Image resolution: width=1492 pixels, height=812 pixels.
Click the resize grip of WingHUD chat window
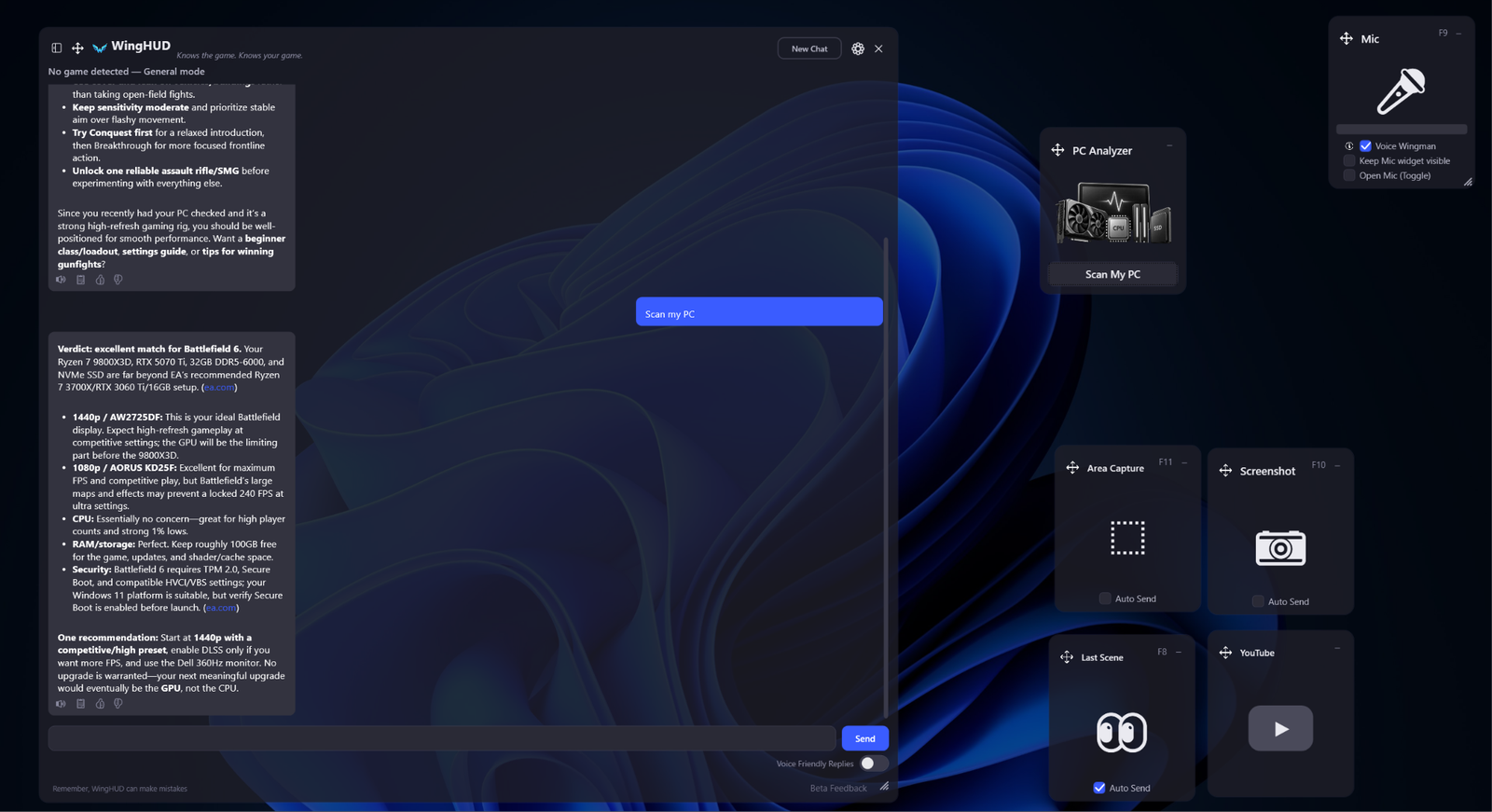tap(884, 787)
